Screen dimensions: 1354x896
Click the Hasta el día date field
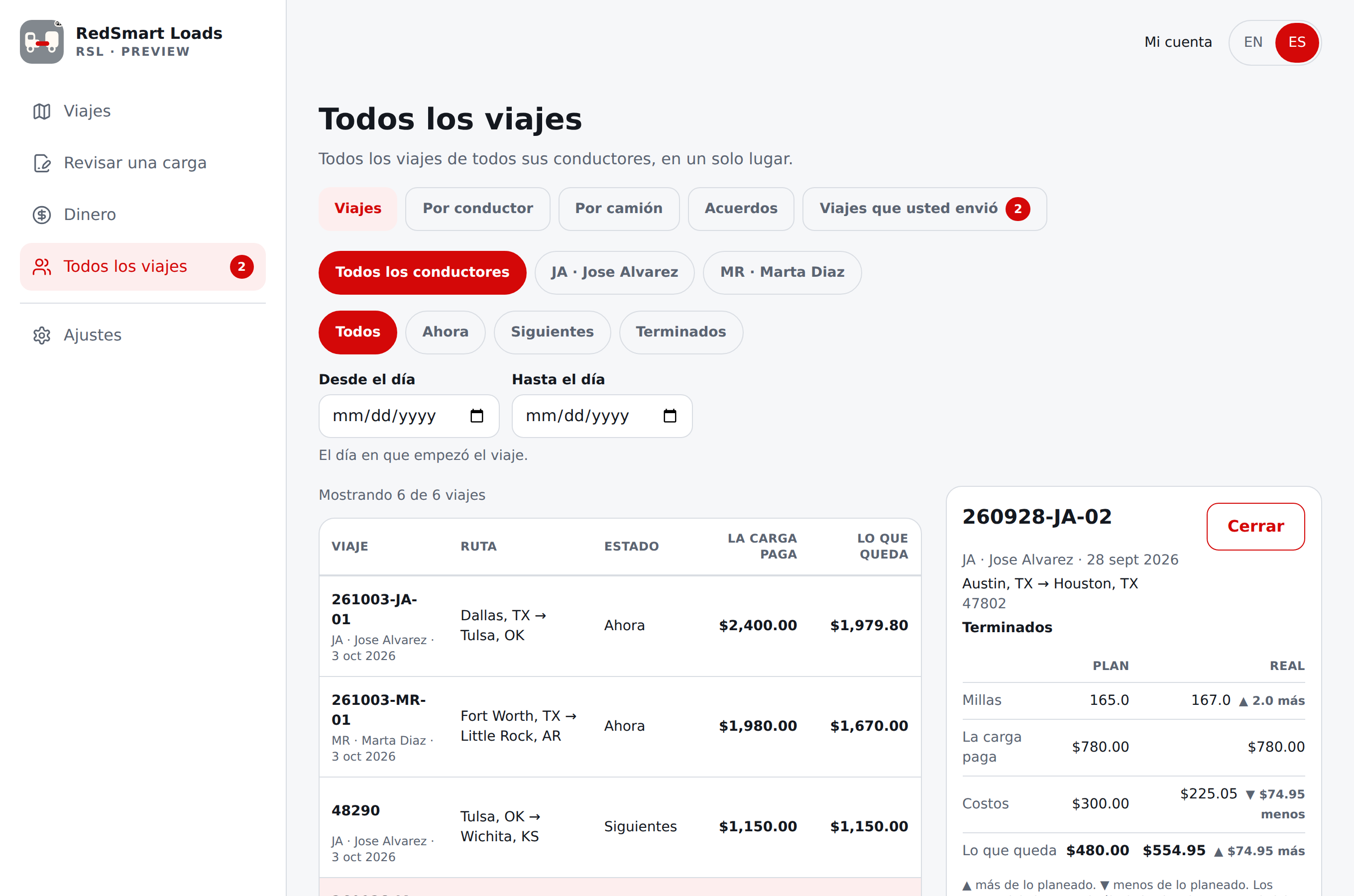pos(602,416)
